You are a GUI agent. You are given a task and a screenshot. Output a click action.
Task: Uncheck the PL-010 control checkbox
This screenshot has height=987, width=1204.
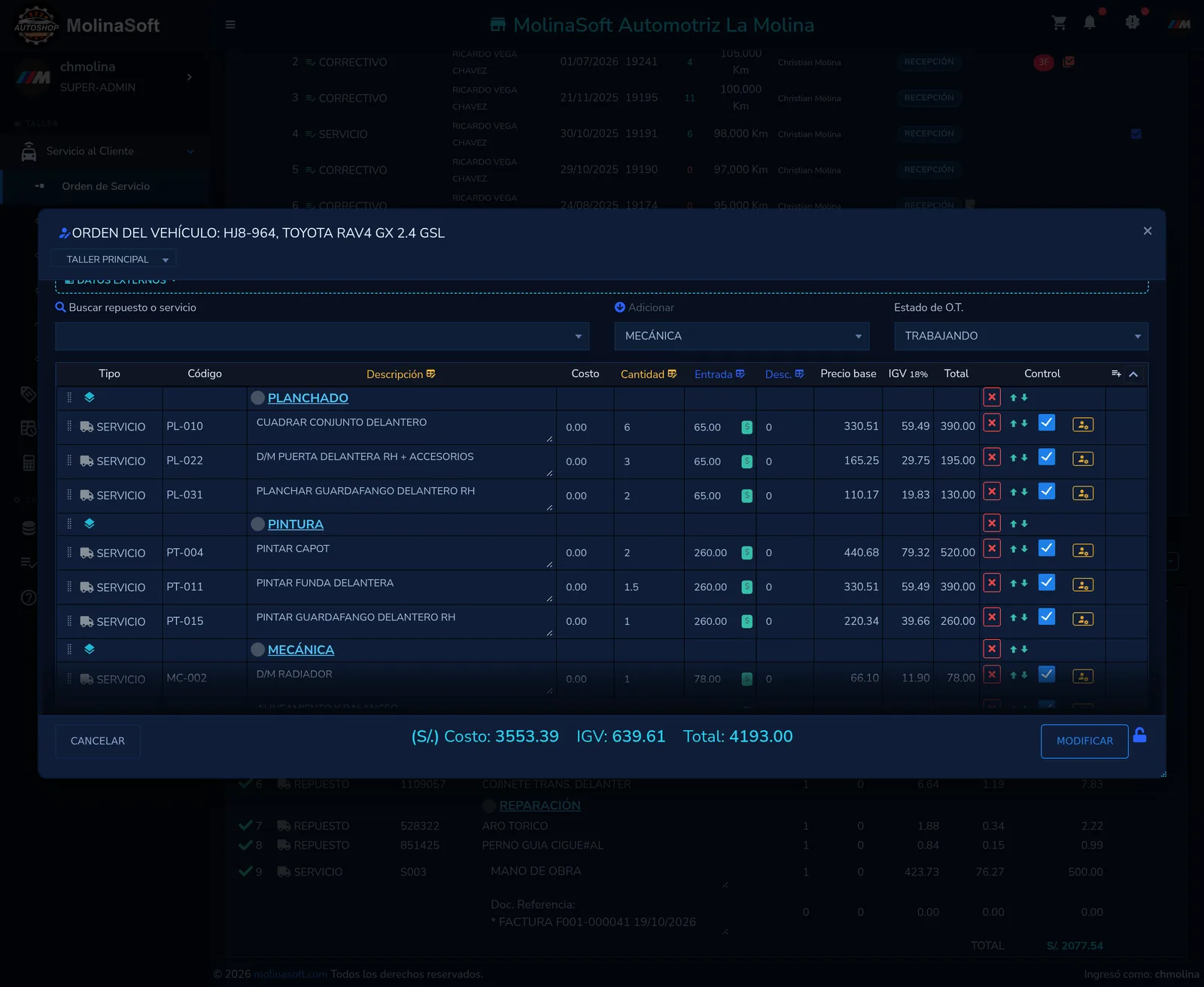[1047, 423]
